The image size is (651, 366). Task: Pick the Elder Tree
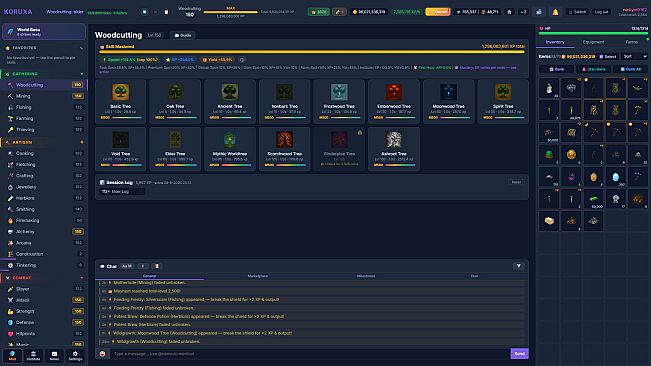point(175,149)
